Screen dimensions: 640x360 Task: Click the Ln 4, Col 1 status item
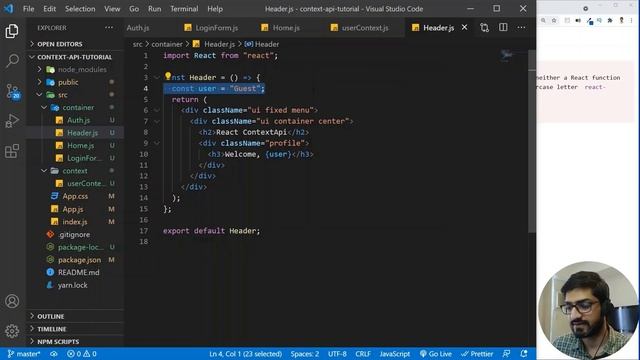click(245, 354)
